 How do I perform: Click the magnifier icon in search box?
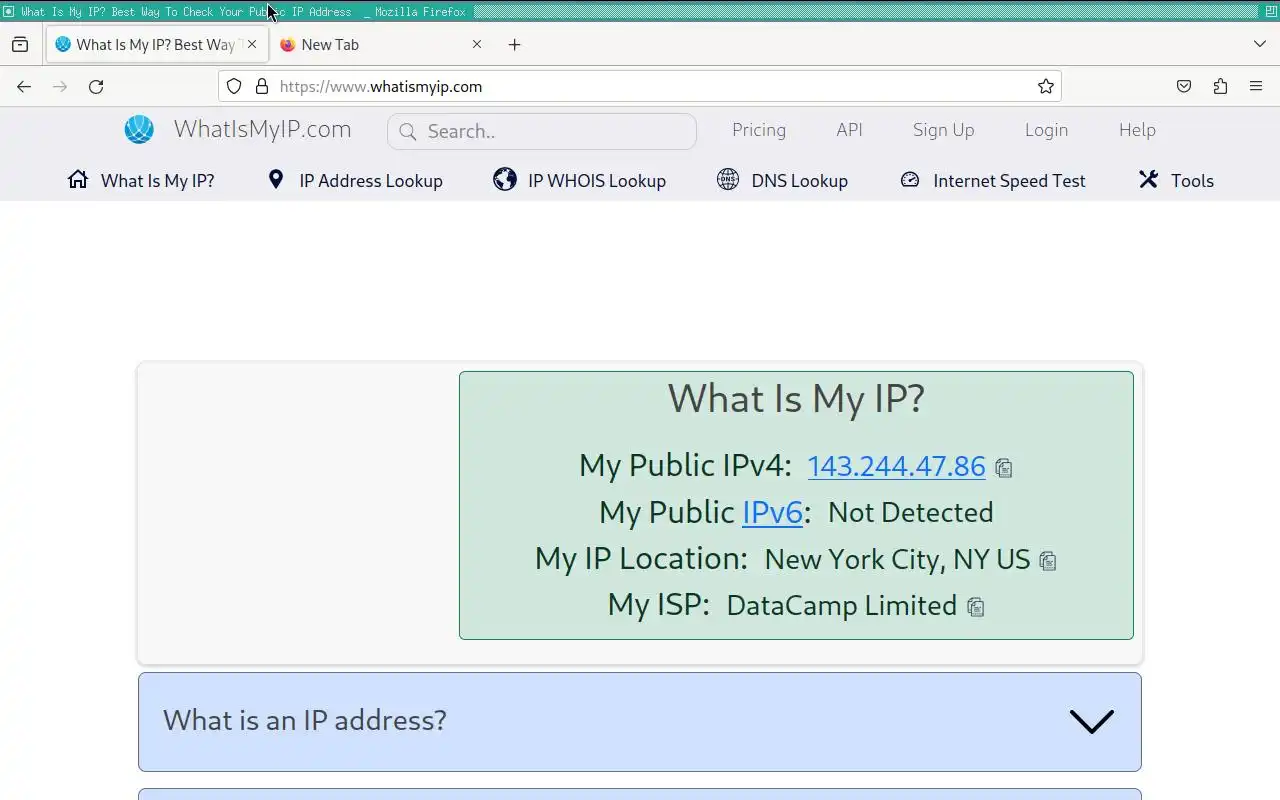click(x=408, y=131)
